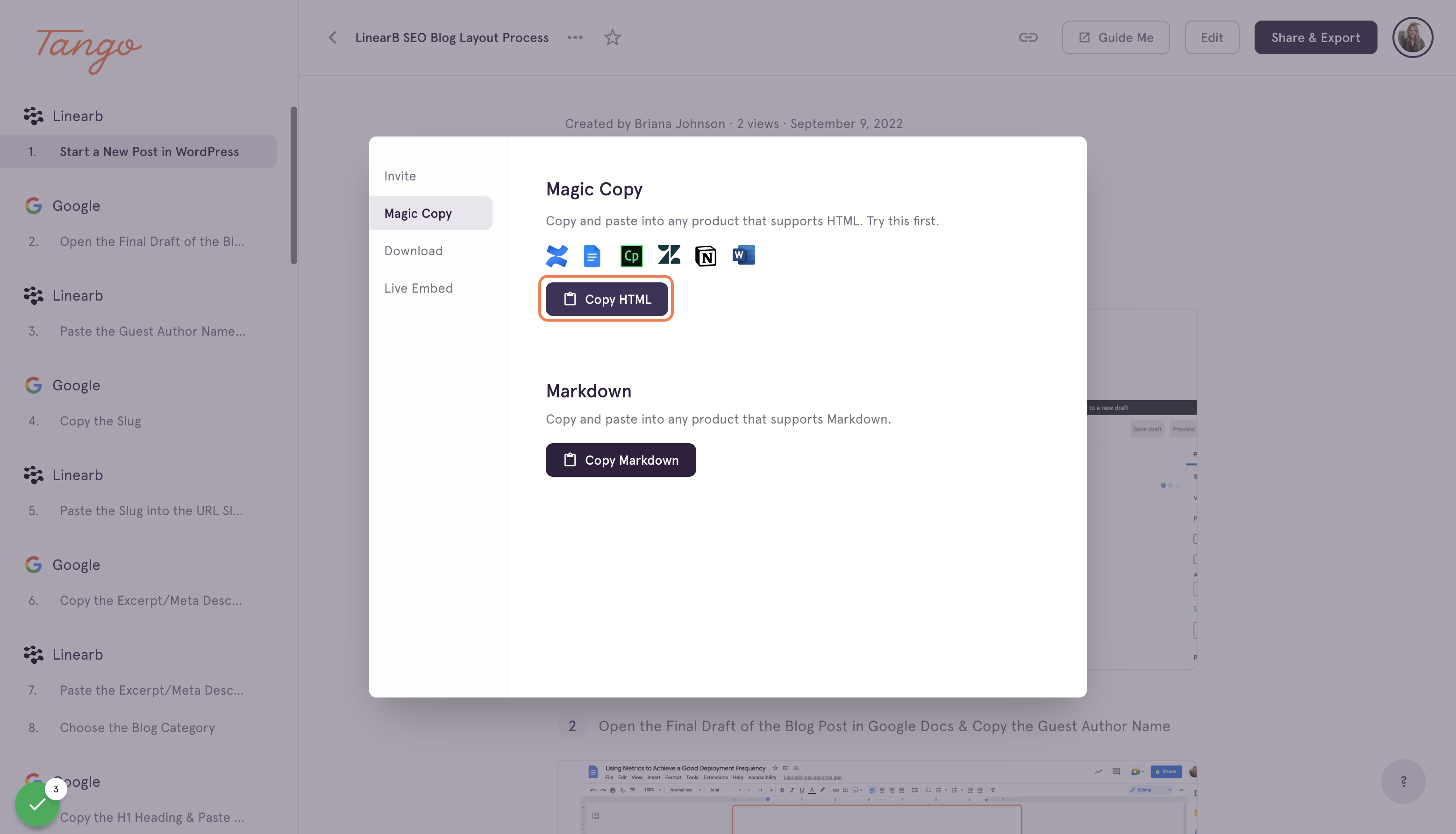Favorite the workflow with the star icon
1456x834 pixels.
point(612,38)
